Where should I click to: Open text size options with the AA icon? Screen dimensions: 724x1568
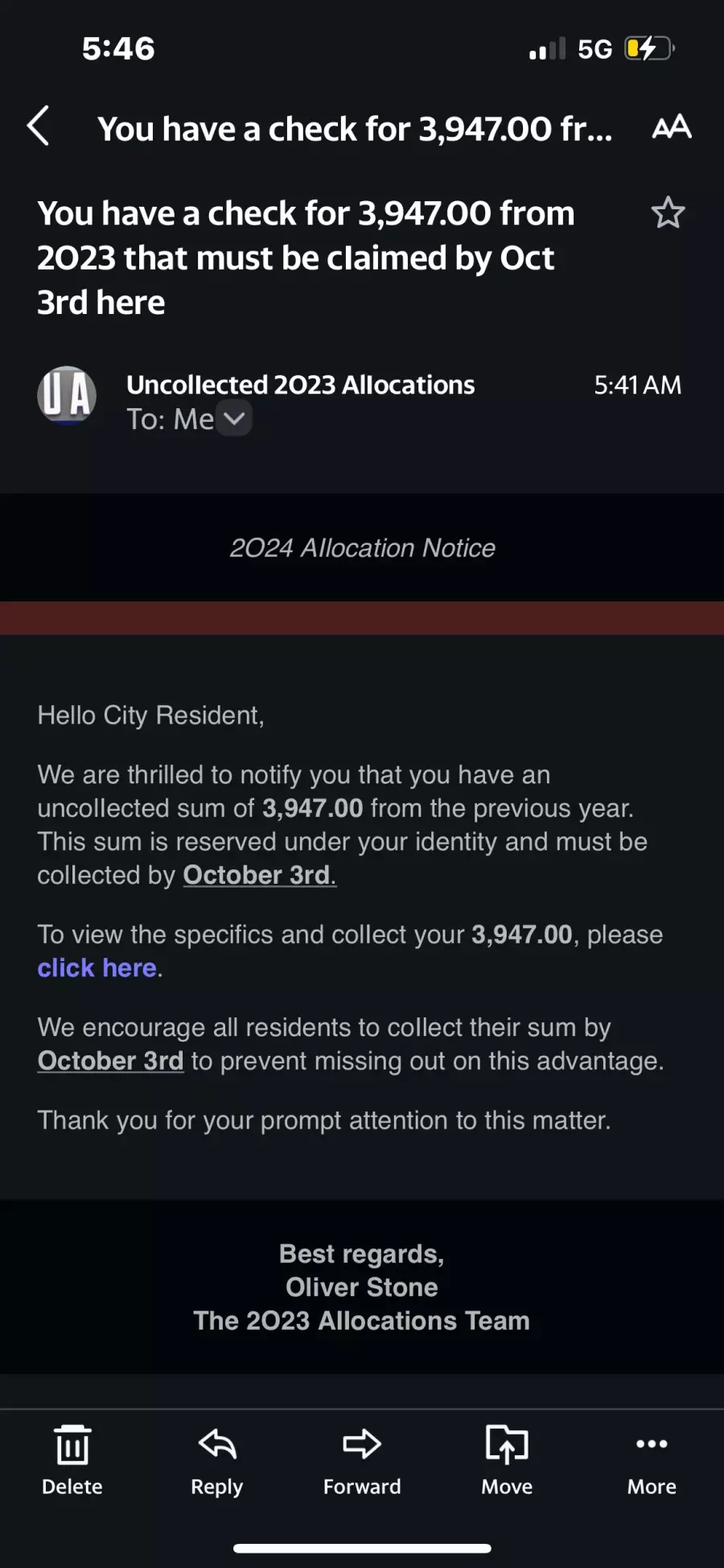click(672, 127)
